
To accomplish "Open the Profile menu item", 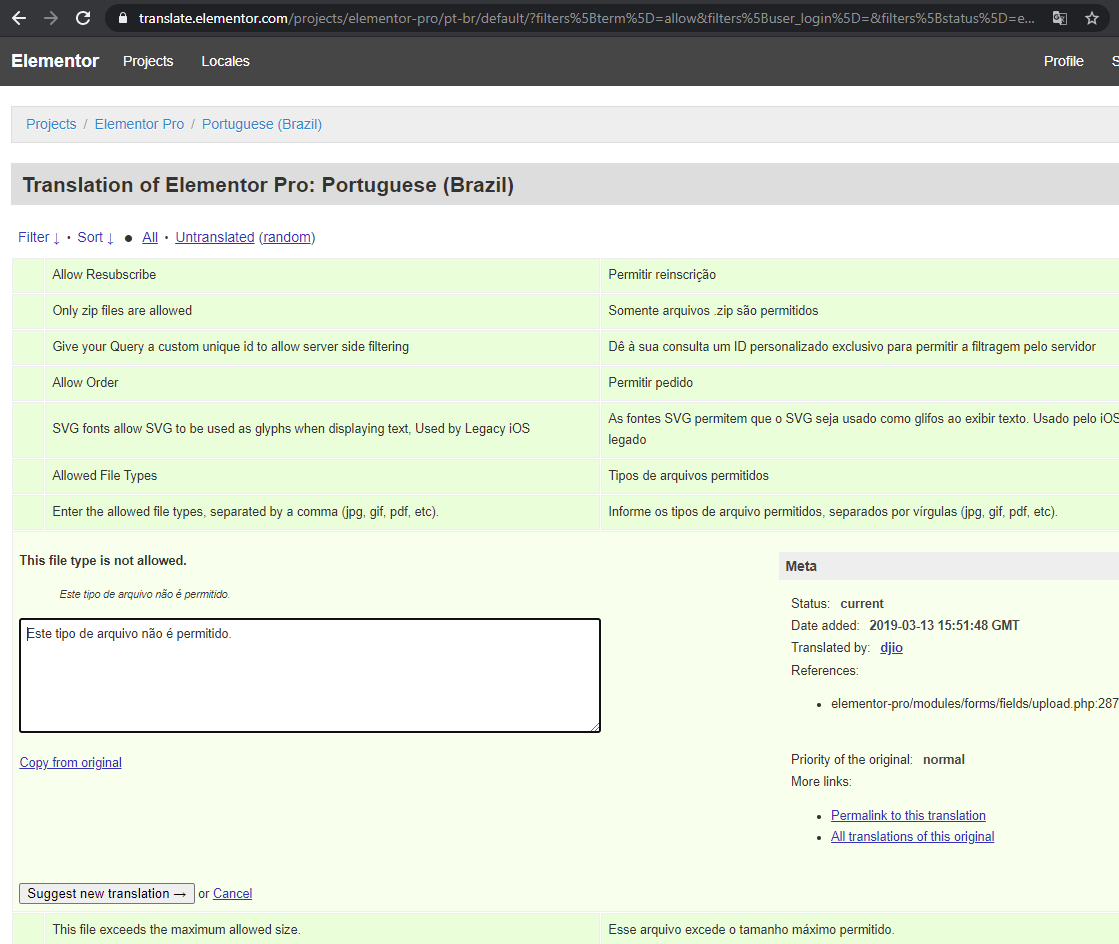I will pyautogui.click(x=1063, y=61).
